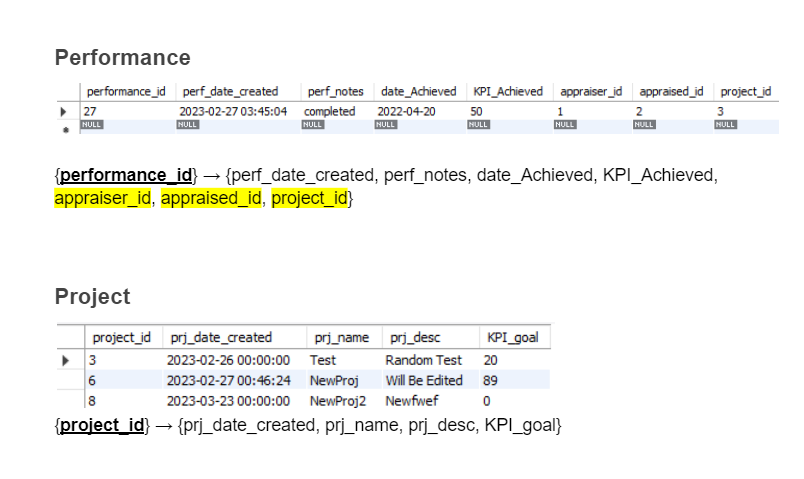Select the Performance heading
Viewport: 804px width, 479px height.
123,57
